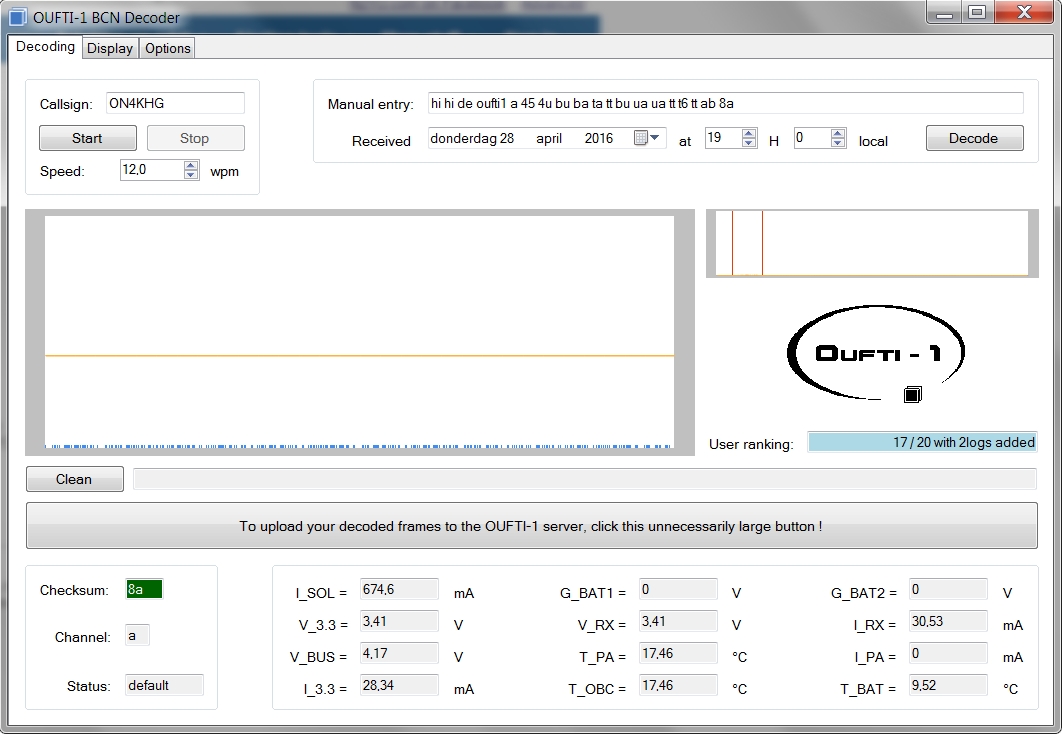Select month april in Received date
Image resolution: width=1062 pixels, height=735 pixels.
[549, 138]
